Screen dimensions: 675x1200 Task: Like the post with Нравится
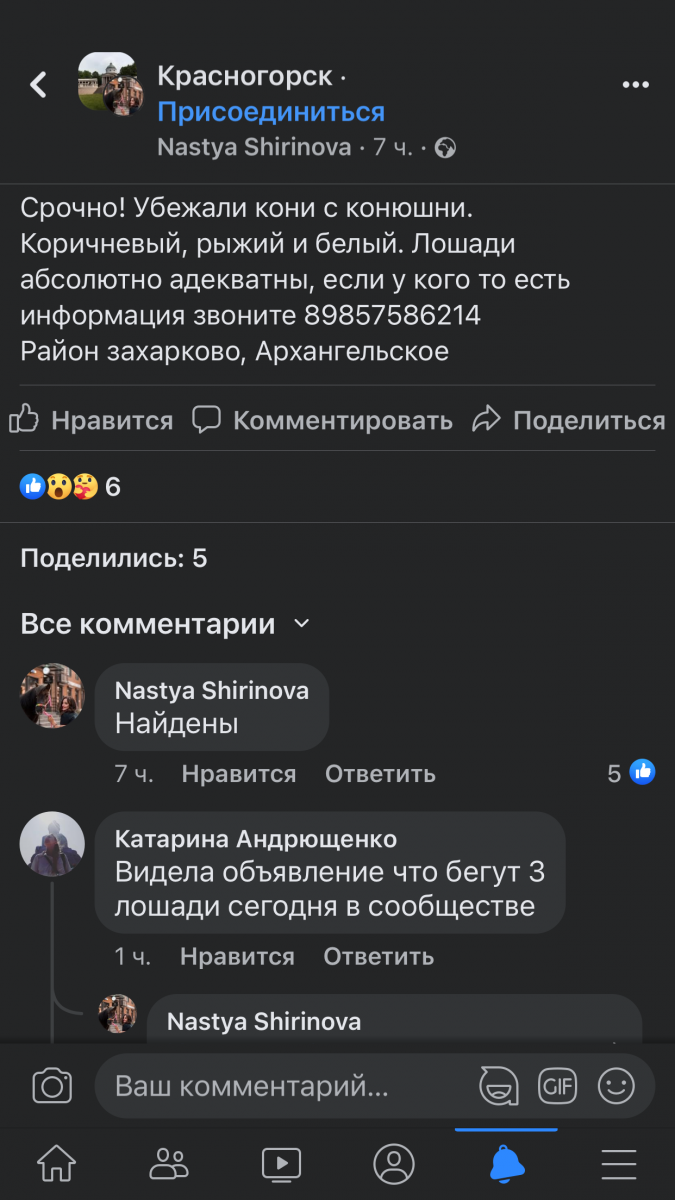[91, 421]
